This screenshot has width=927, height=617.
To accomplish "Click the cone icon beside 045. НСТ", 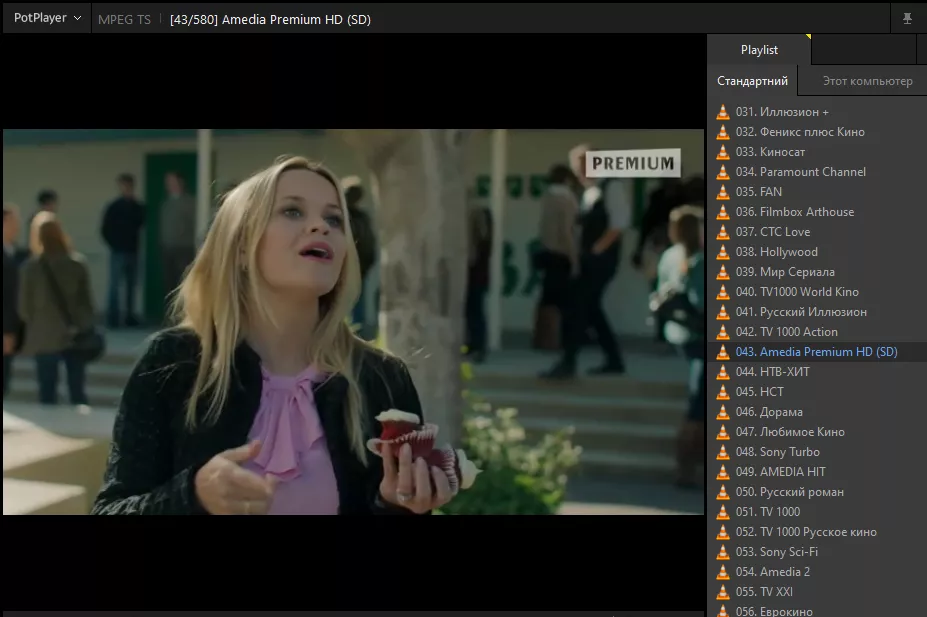I will (x=722, y=392).
